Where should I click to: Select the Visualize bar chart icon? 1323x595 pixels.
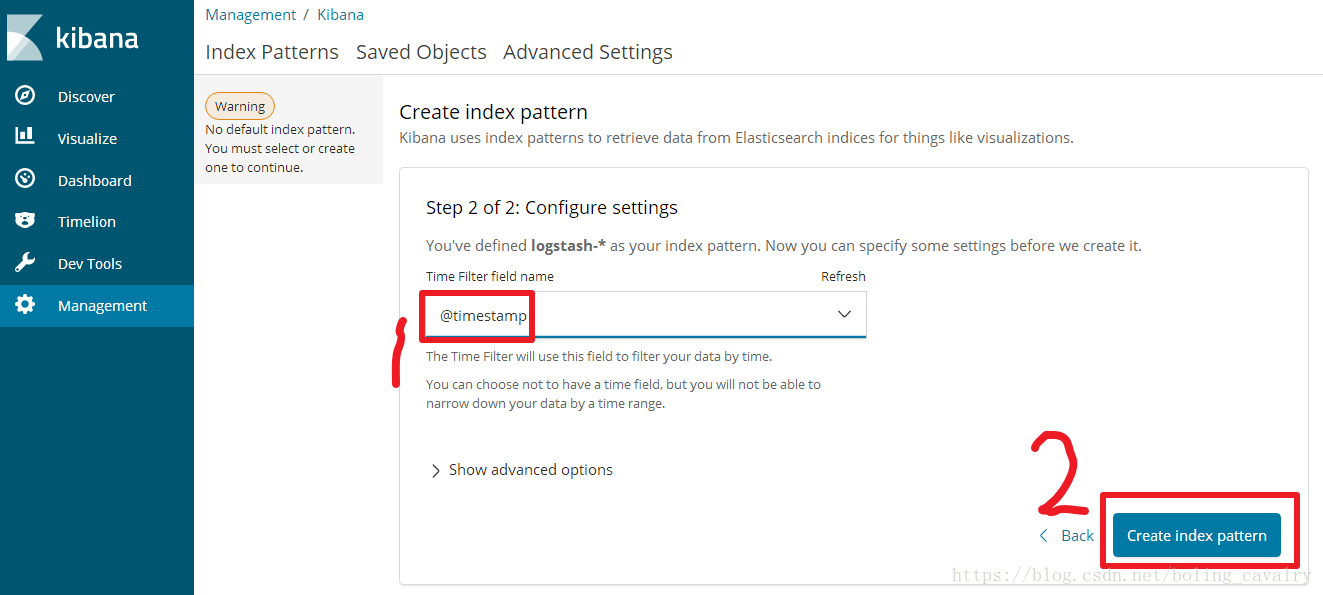(x=25, y=137)
